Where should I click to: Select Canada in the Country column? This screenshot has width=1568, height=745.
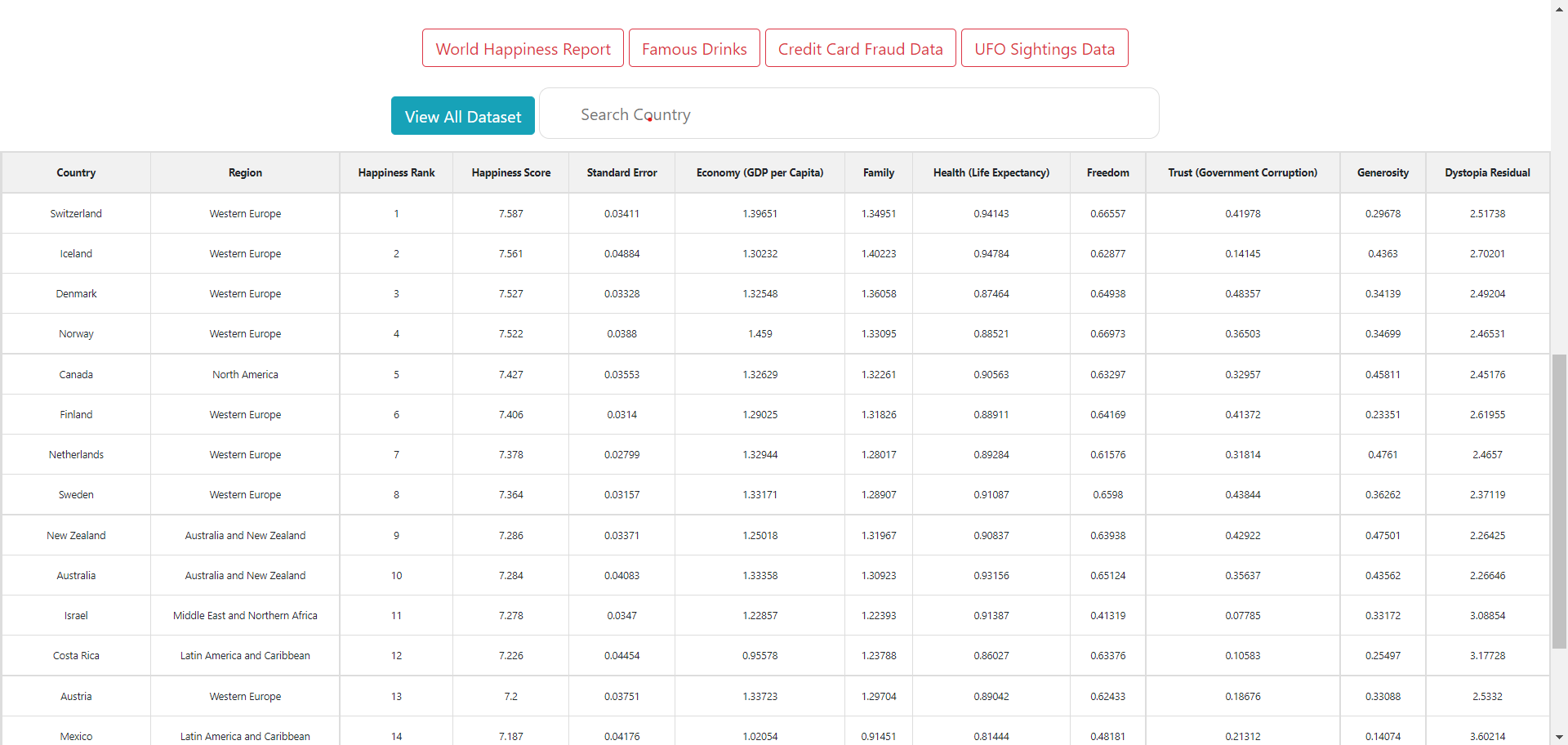(76, 374)
